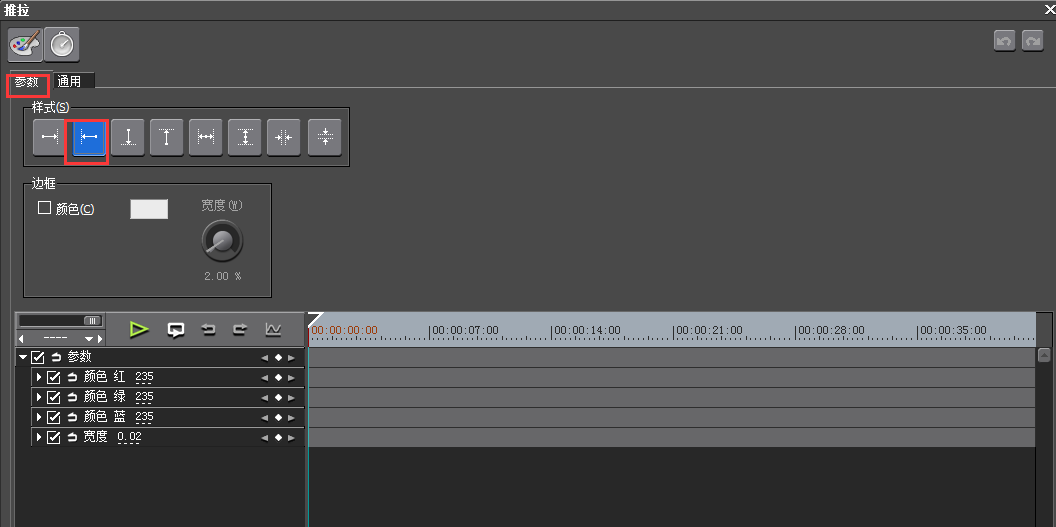This screenshot has width=1056, height=527.
Task: Go to next keyframe on 参数 row
Action: coord(292,358)
